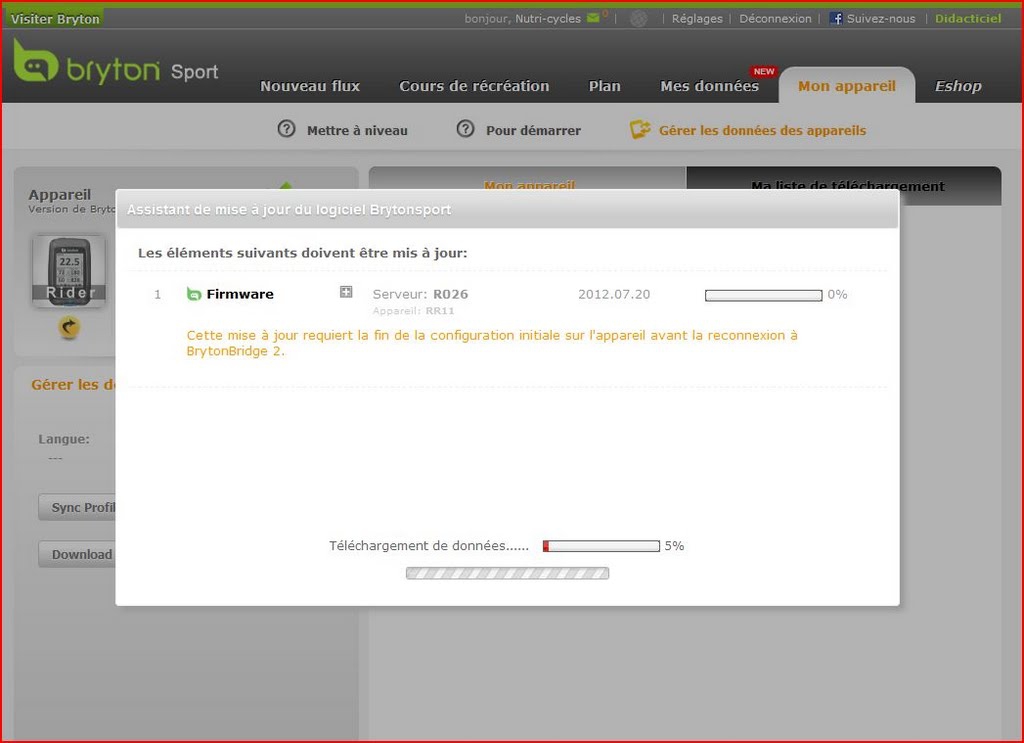Click the globe language icon in top bar
This screenshot has width=1024, height=743.
pos(638,19)
